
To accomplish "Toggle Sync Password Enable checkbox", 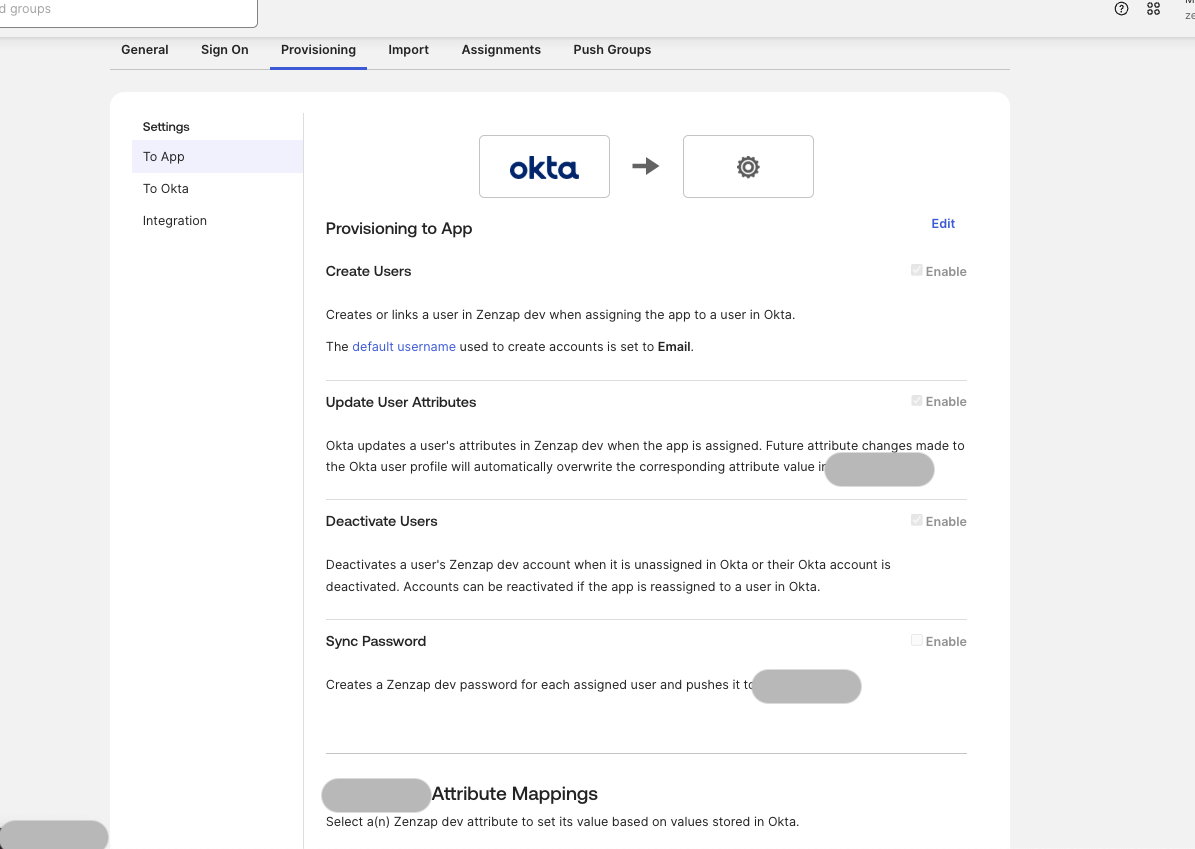I will point(917,640).
